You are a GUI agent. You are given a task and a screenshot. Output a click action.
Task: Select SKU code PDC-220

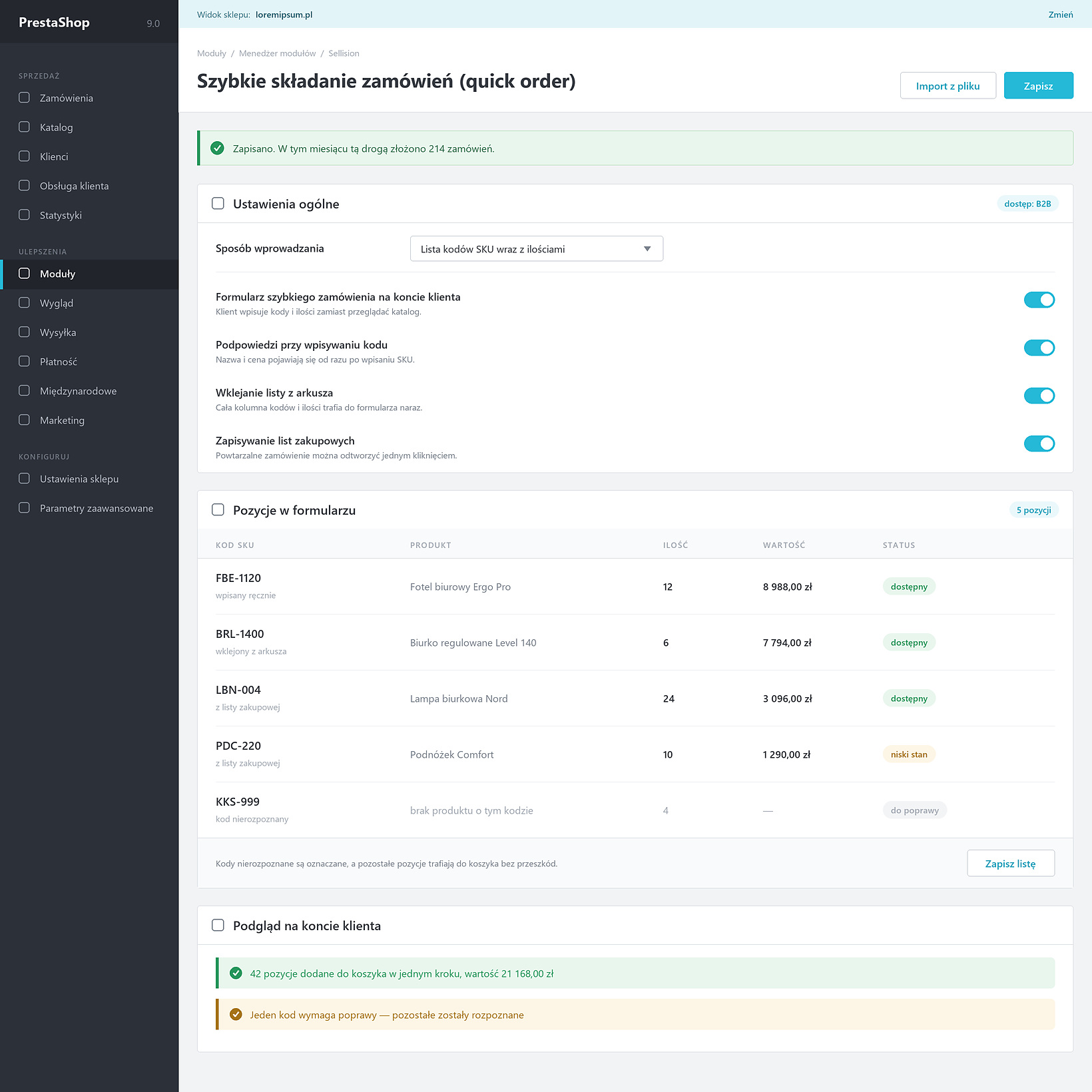coord(238,746)
